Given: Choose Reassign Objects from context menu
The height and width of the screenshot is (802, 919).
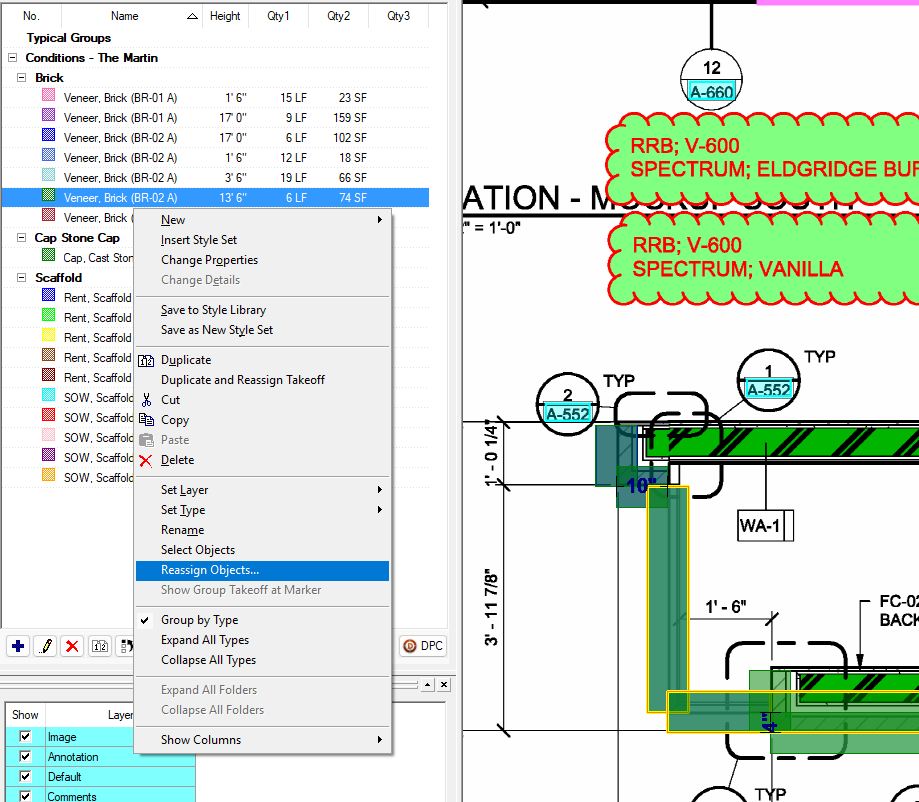Looking at the screenshot, I should (210, 570).
